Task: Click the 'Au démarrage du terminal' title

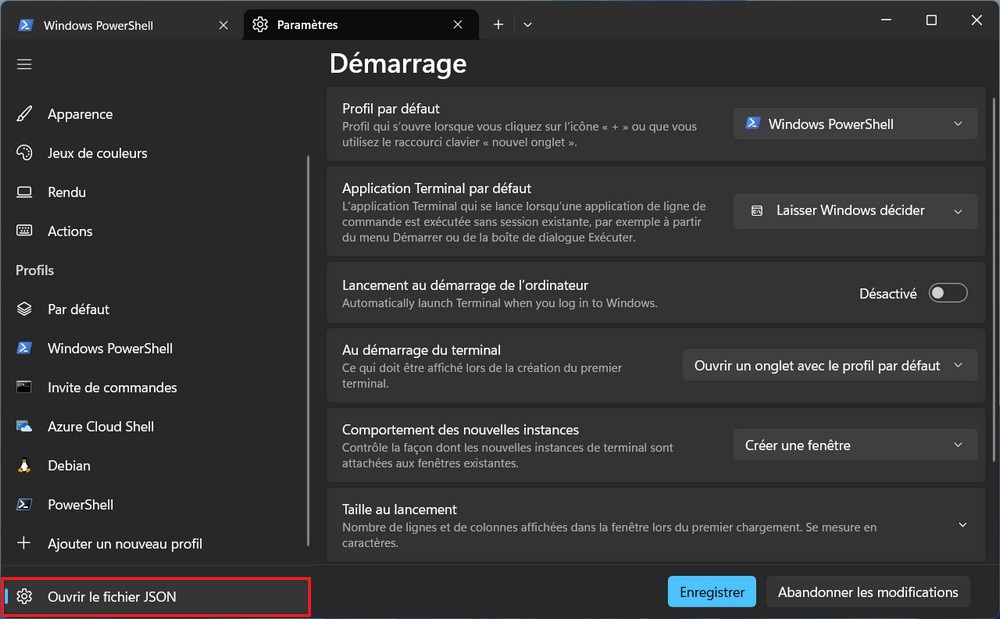Action: 422,350
